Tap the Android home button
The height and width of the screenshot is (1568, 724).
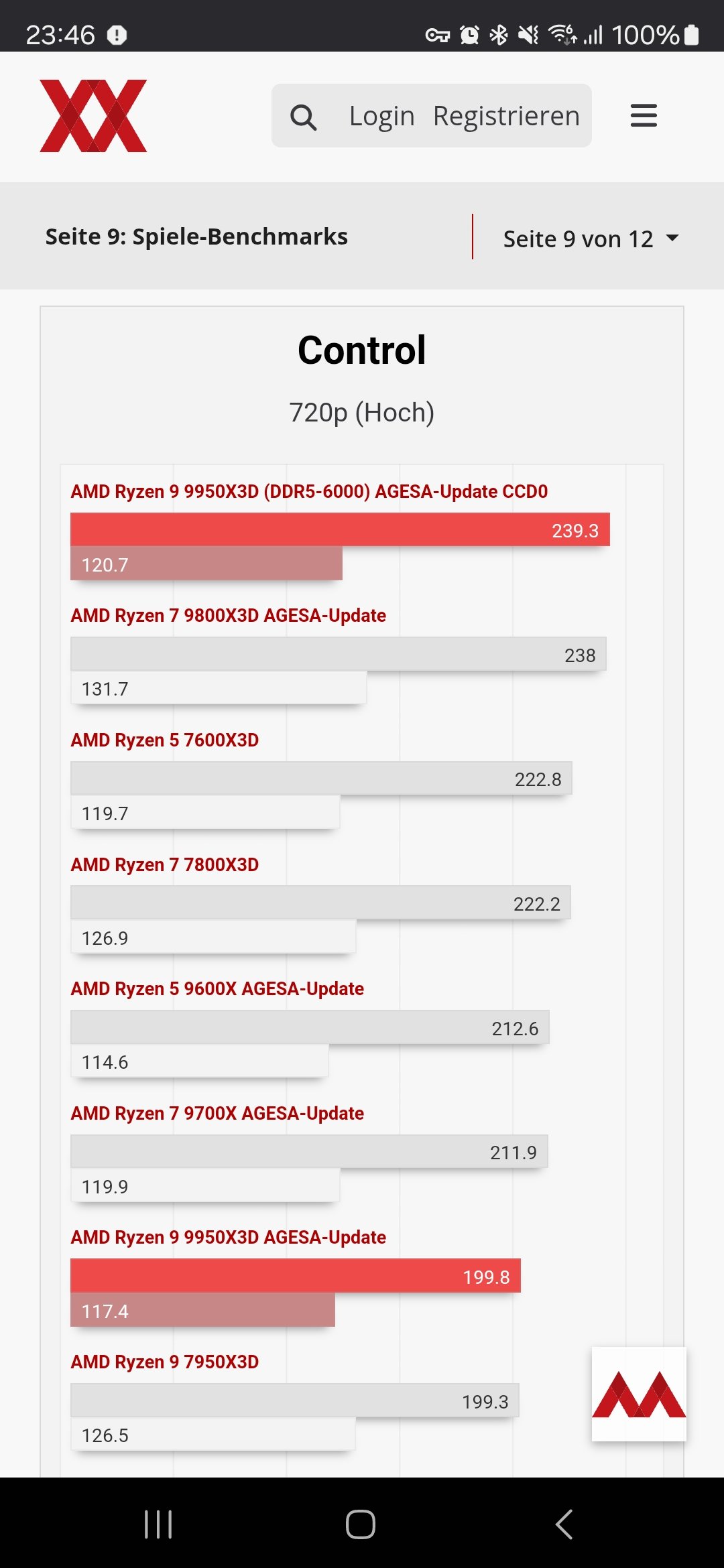click(x=361, y=1524)
